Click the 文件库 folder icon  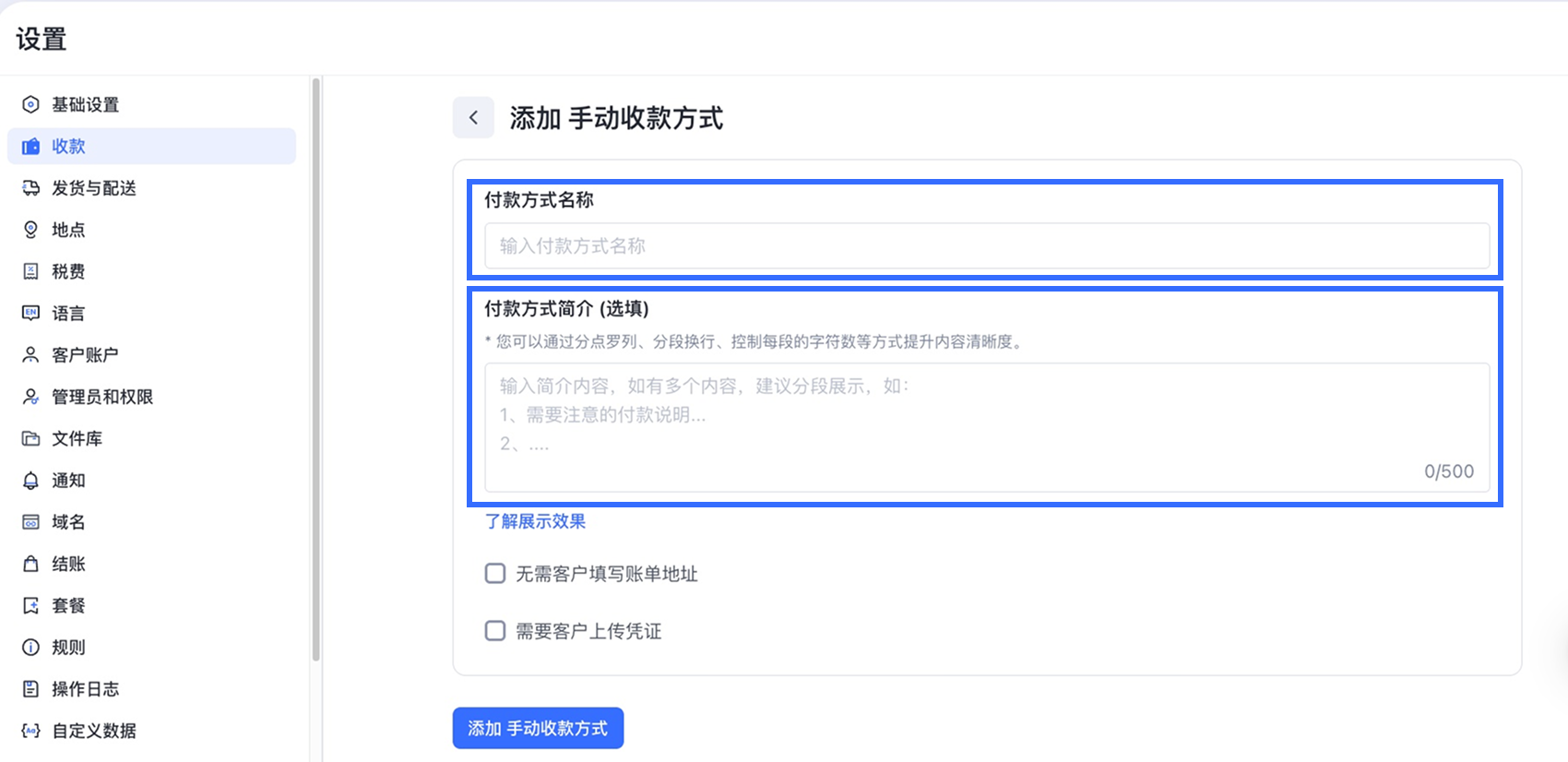[x=30, y=438]
